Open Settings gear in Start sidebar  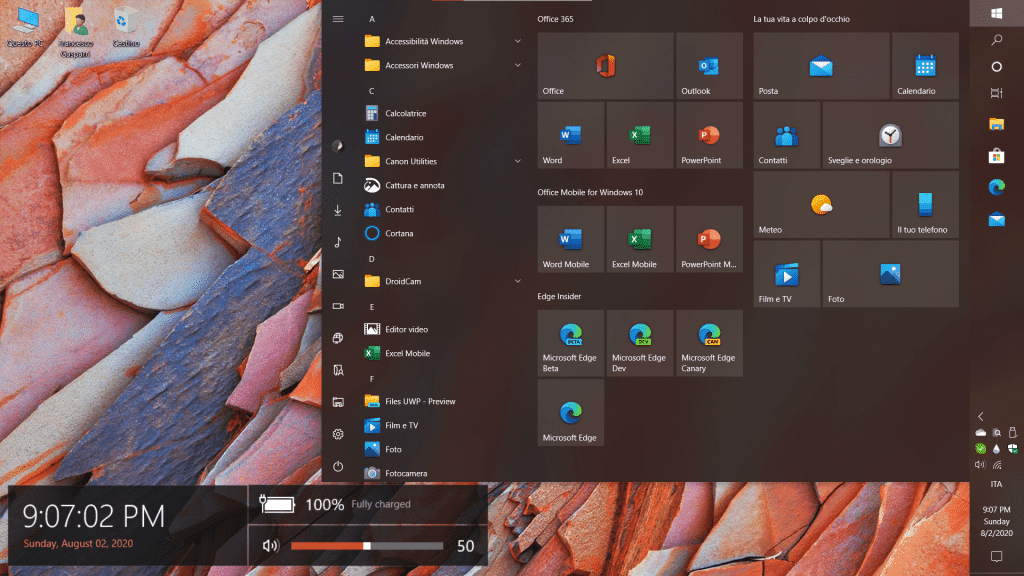coord(338,434)
